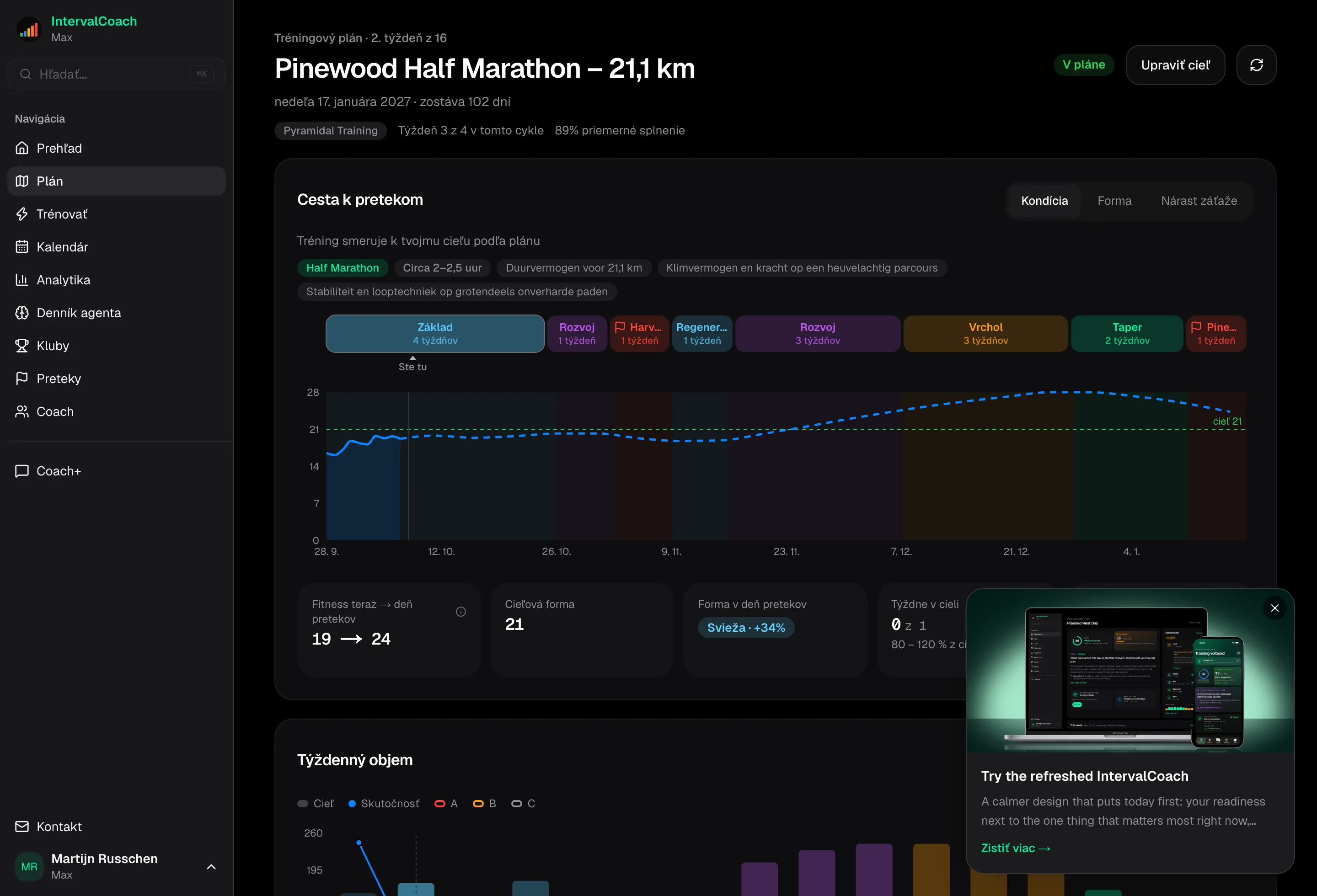The height and width of the screenshot is (896, 1317).
Task: Click the refresh icon next to Upraviť cieľ
Action: (x=1256, y=65)
